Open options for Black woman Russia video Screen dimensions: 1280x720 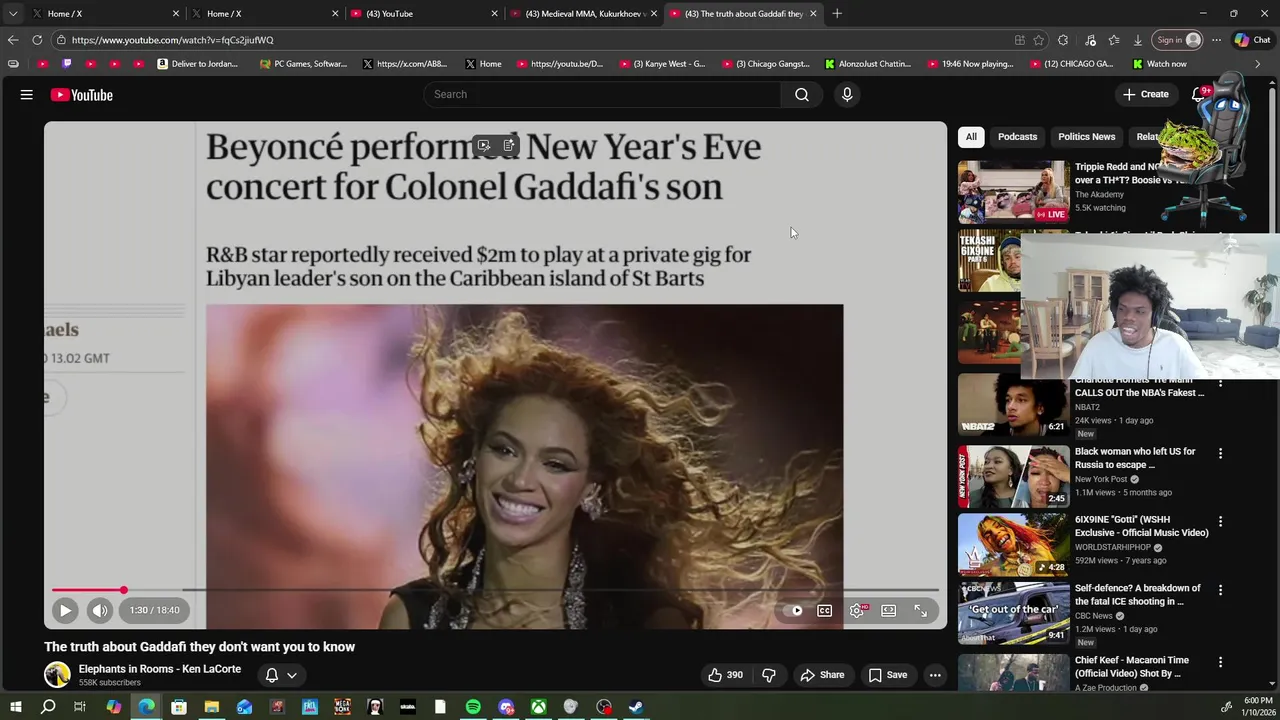pyautogui.click(x=1220, y=454)
